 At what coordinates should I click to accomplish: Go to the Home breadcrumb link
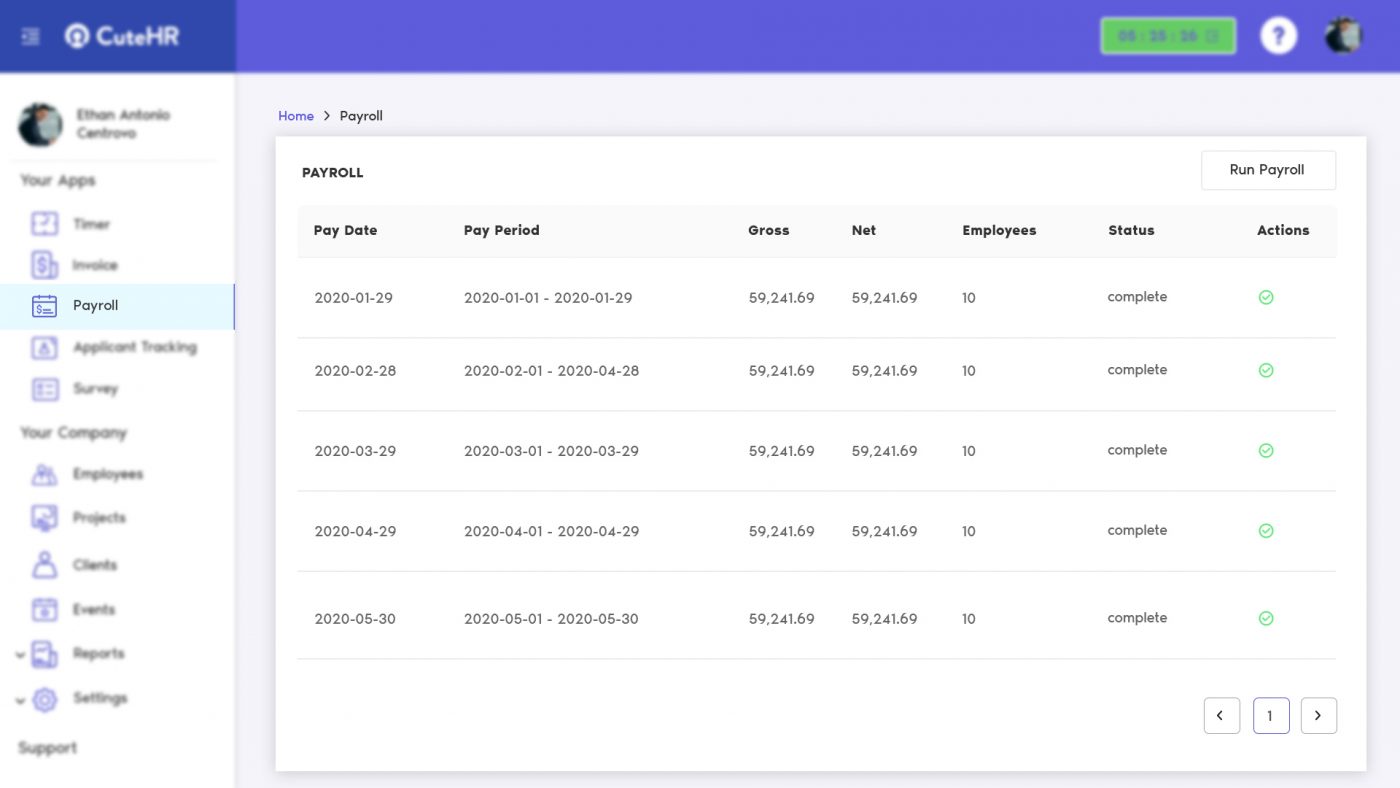click(x=296, y=116)
